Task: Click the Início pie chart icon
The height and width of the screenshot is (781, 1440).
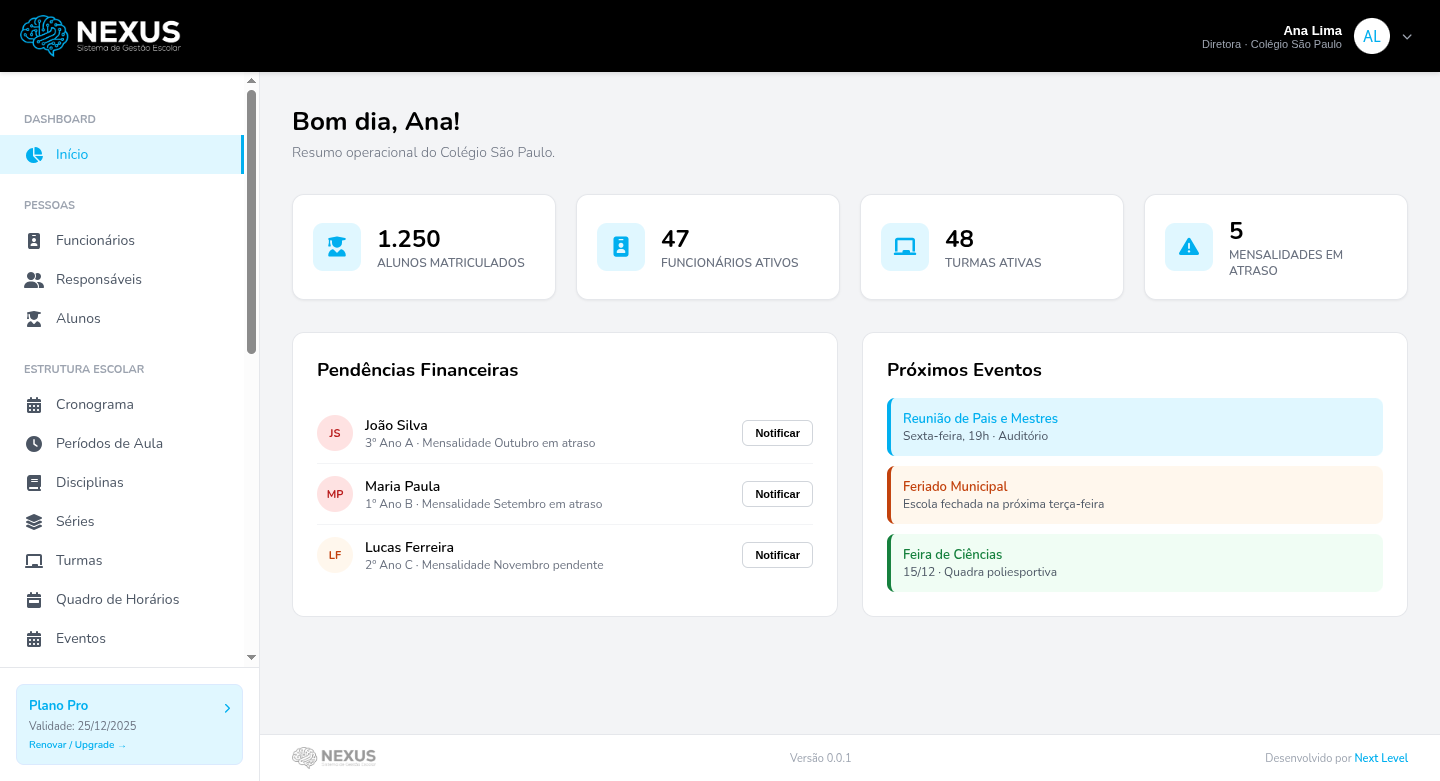Action: (34, 155)
